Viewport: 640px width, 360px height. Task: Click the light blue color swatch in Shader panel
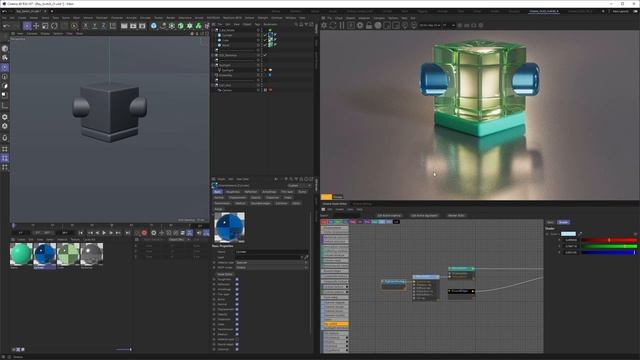pos(568,234)
